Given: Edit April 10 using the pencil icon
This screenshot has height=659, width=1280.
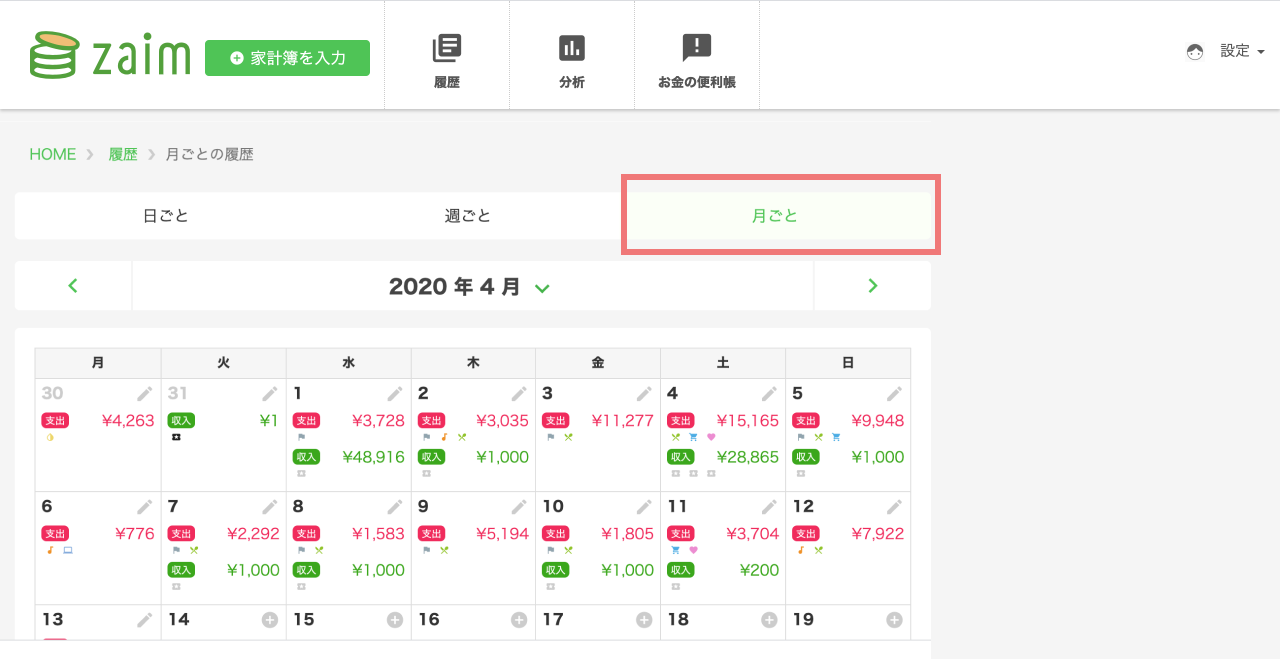Looking at the screenshot, I should [644, 507].
